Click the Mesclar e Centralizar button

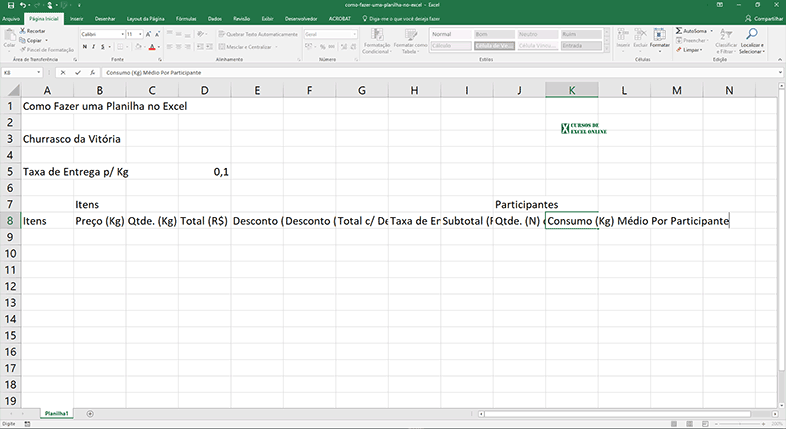[248, 47]
